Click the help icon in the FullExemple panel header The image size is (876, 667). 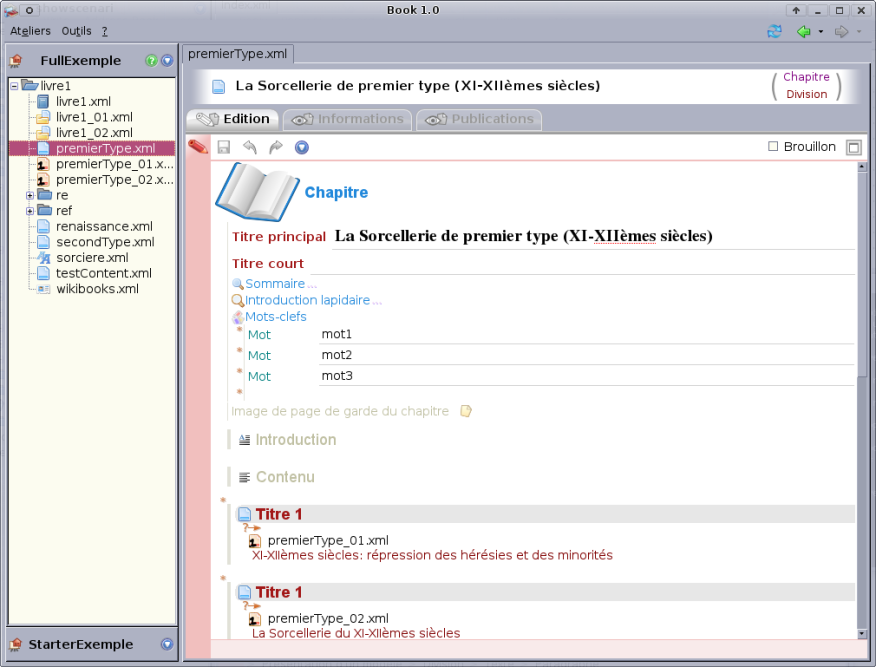coord(150,60)
